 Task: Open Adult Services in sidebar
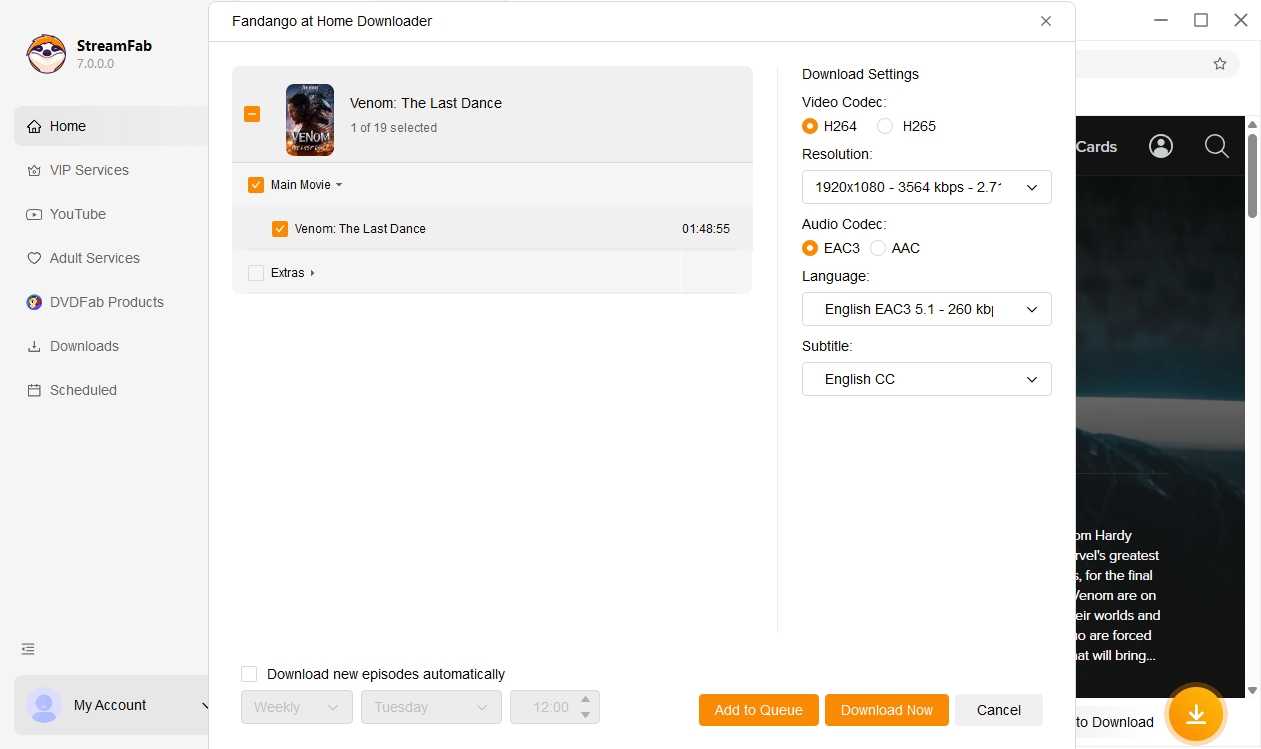pyautogui.click(x=94, y=258)
